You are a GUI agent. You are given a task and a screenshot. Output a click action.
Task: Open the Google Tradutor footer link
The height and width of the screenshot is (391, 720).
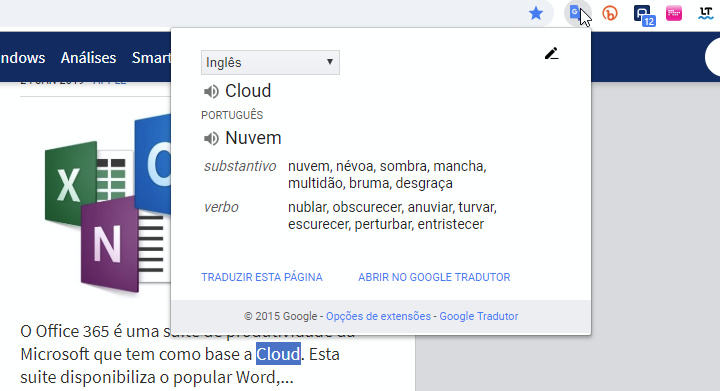point(478,316)
